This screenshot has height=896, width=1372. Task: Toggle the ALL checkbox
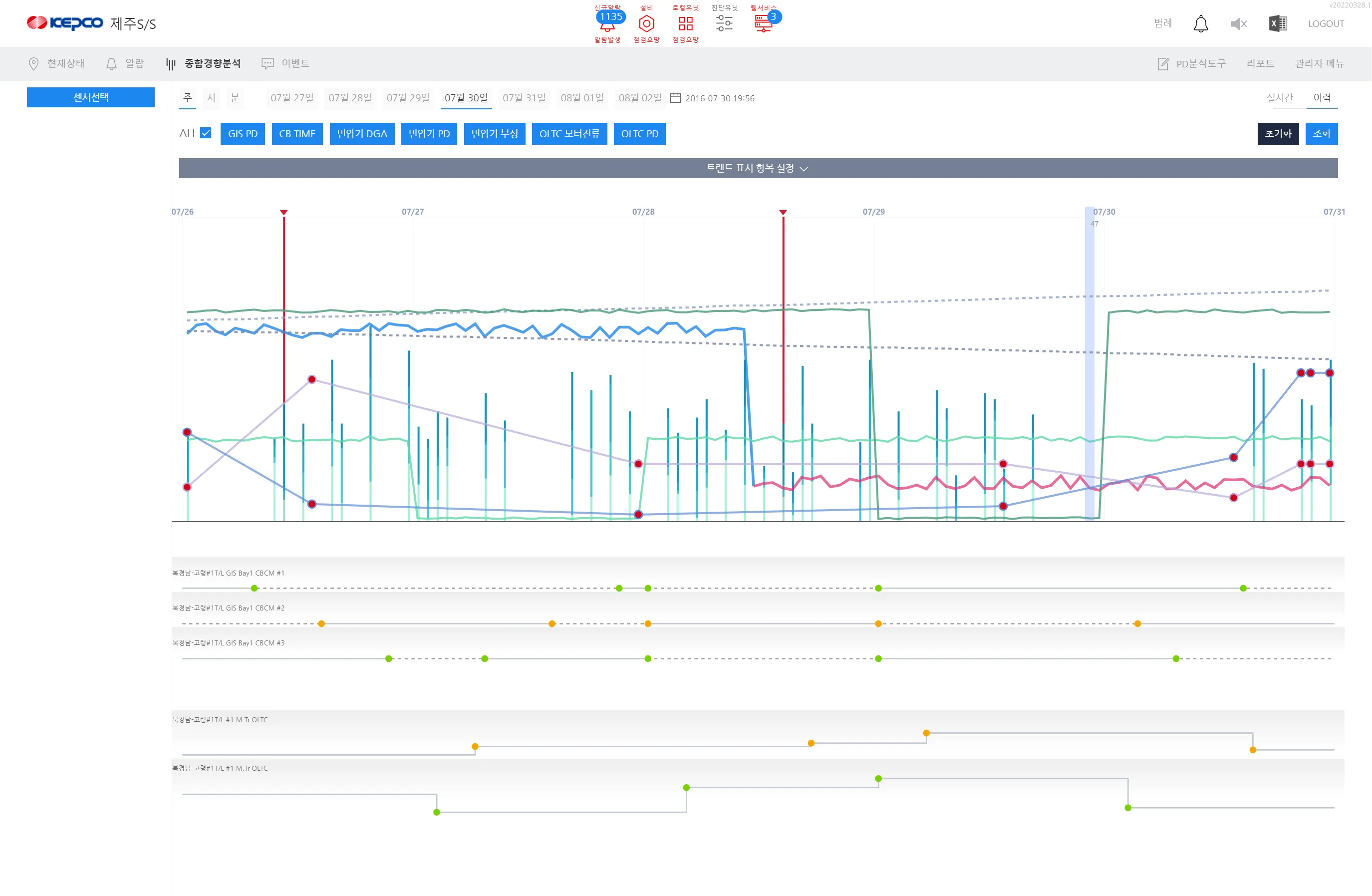(206, 133)
